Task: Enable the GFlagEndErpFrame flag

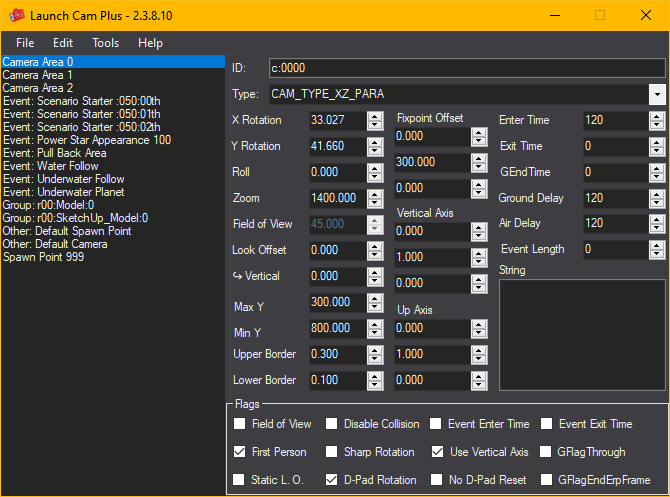Action: pos(547,479)
